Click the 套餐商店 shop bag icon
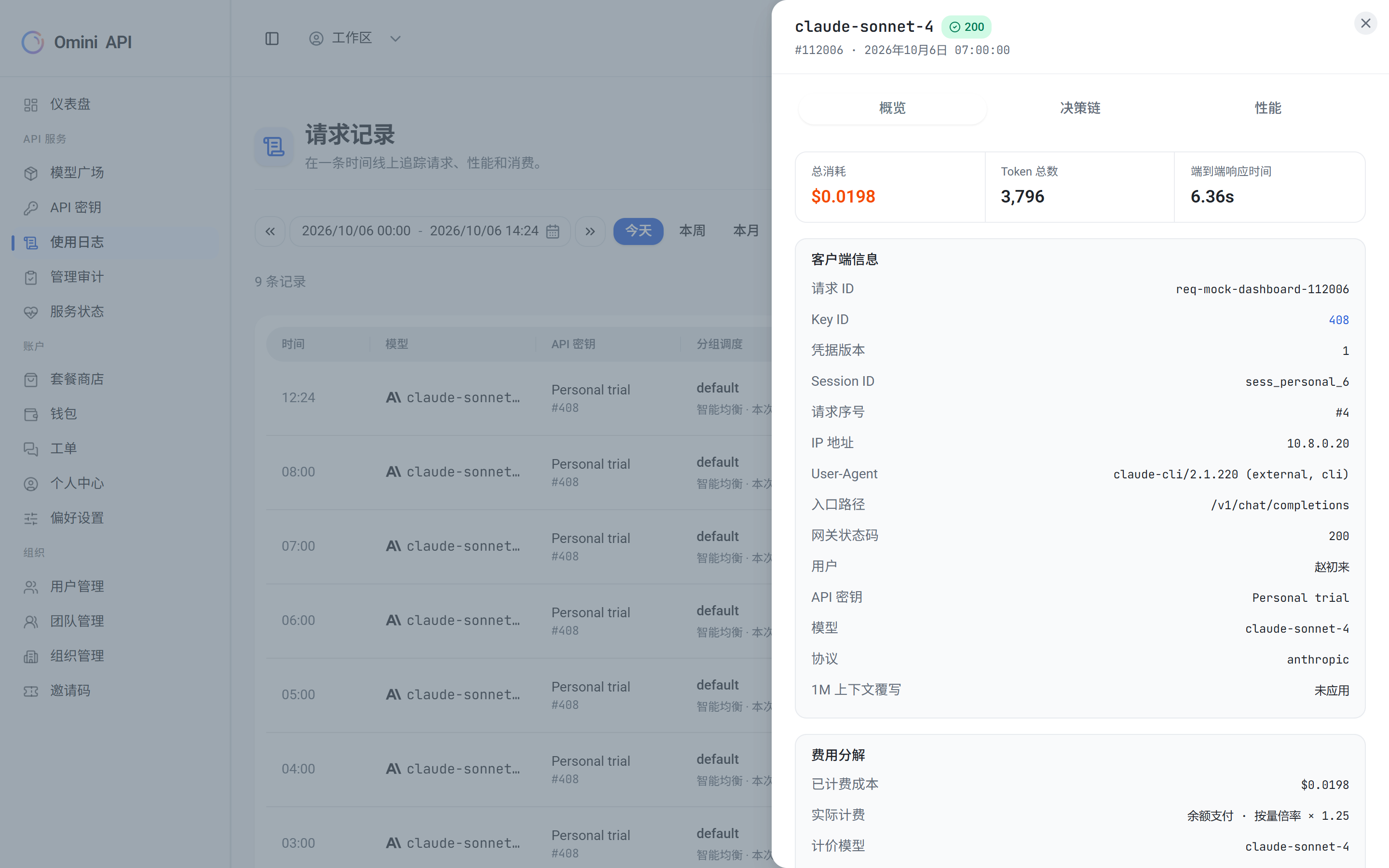1389x868 pixels. (x=31, y=380)
